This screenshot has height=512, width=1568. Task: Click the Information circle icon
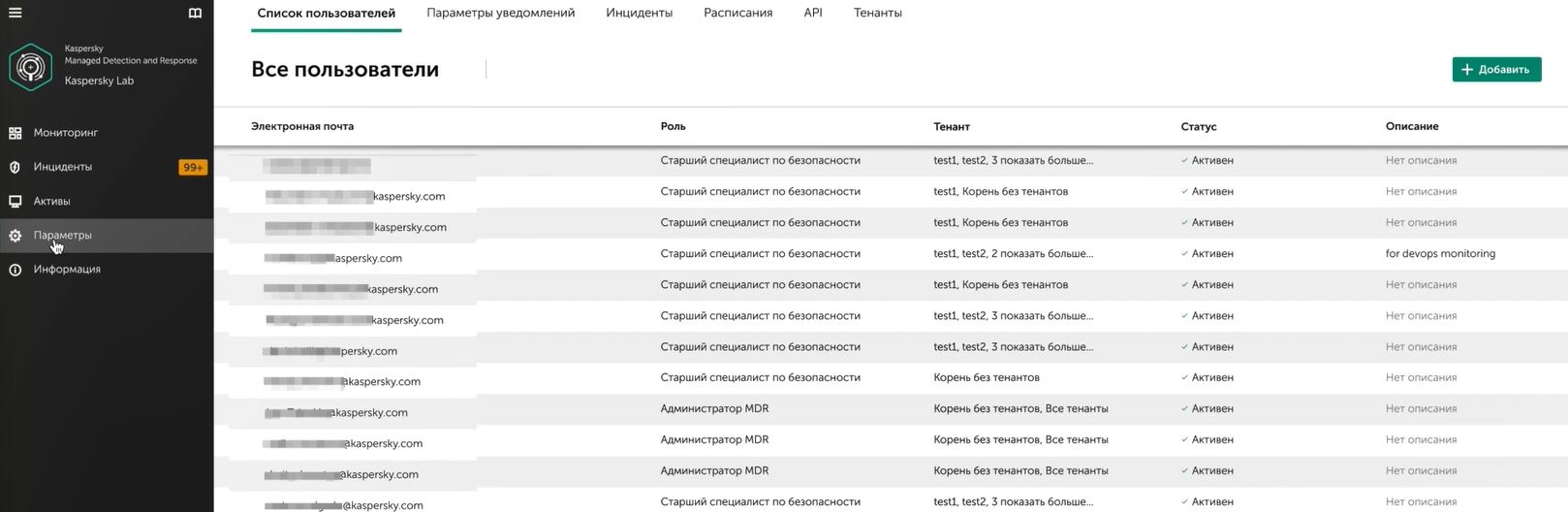tap(15, 270)
